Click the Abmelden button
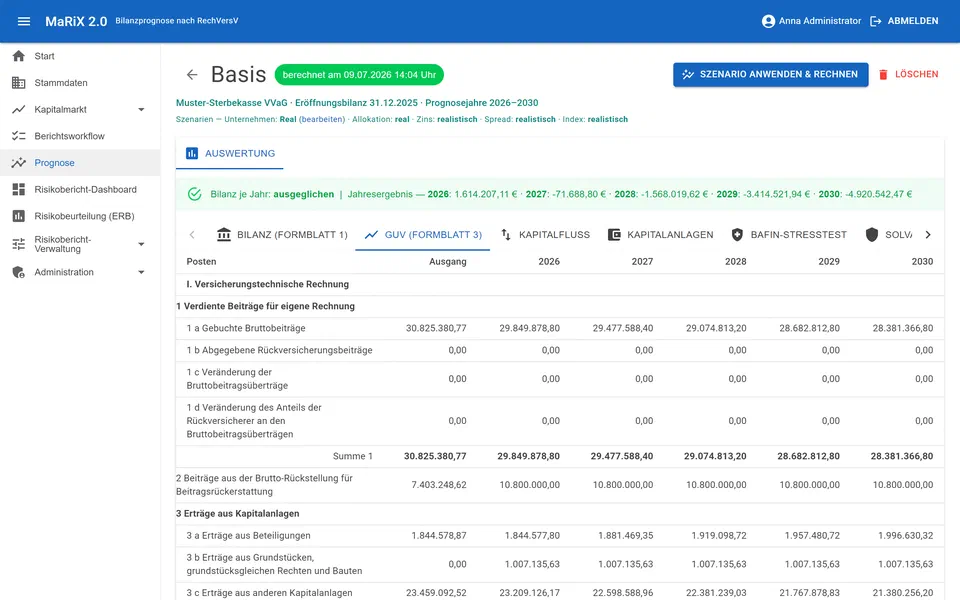The width and height of the screenshot is (960, 600). tap(904, 21)
